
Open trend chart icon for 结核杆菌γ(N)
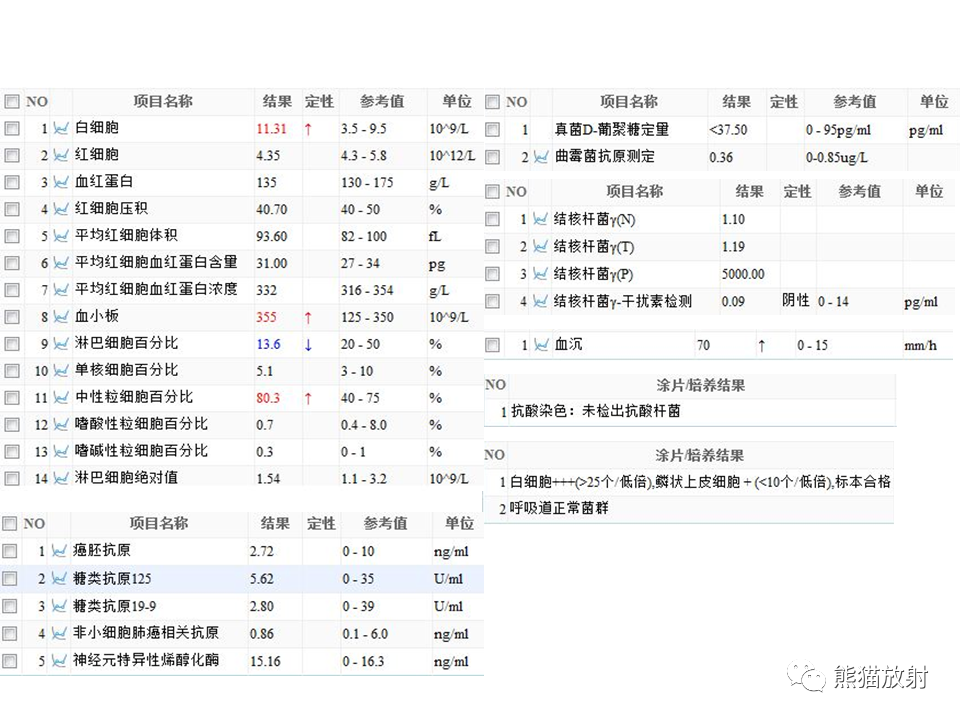[x=540, y=219]
